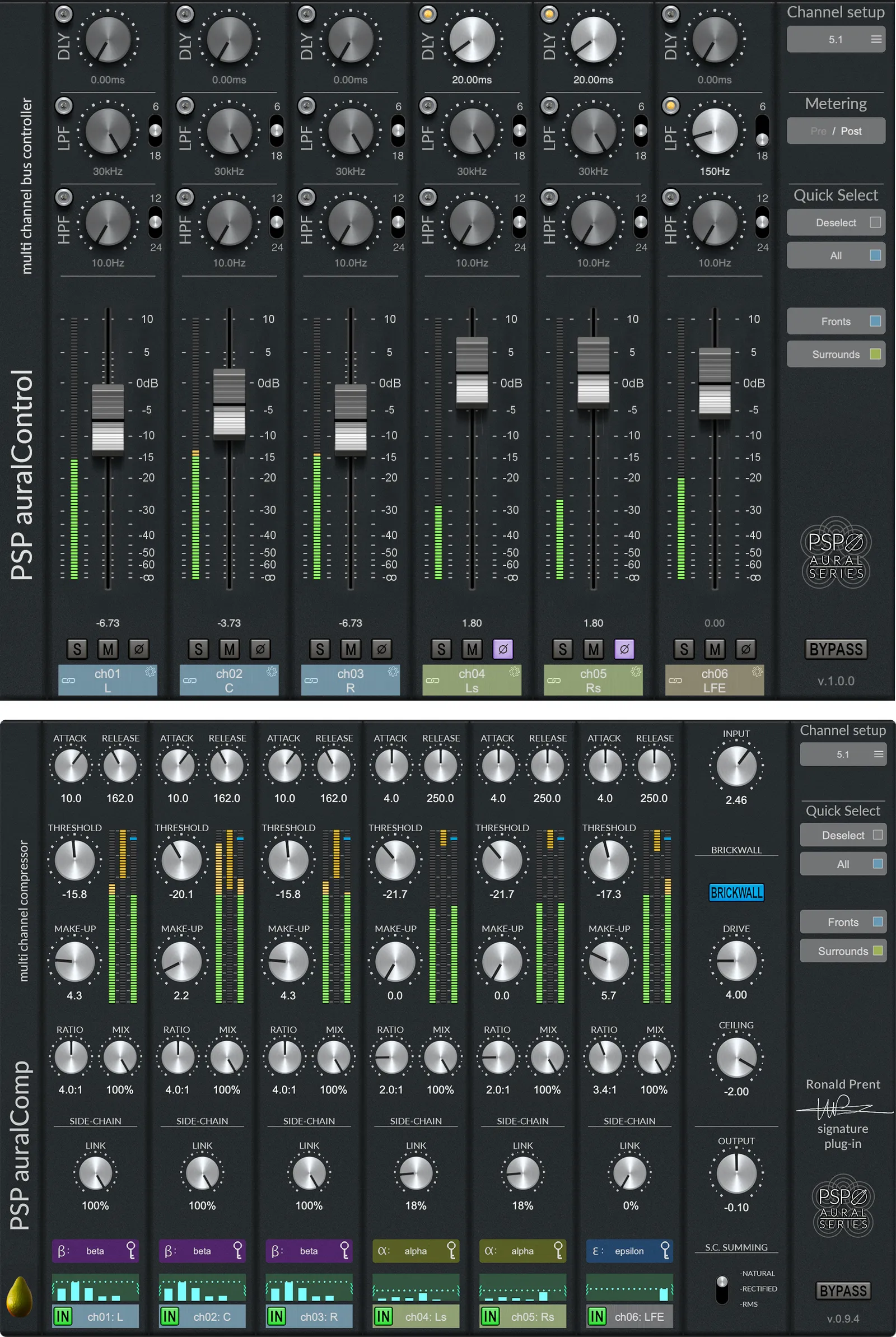This screenshot has width=896, height=1337.
Task: Enable the delay on ch01 L
Action: pos(64,13)
